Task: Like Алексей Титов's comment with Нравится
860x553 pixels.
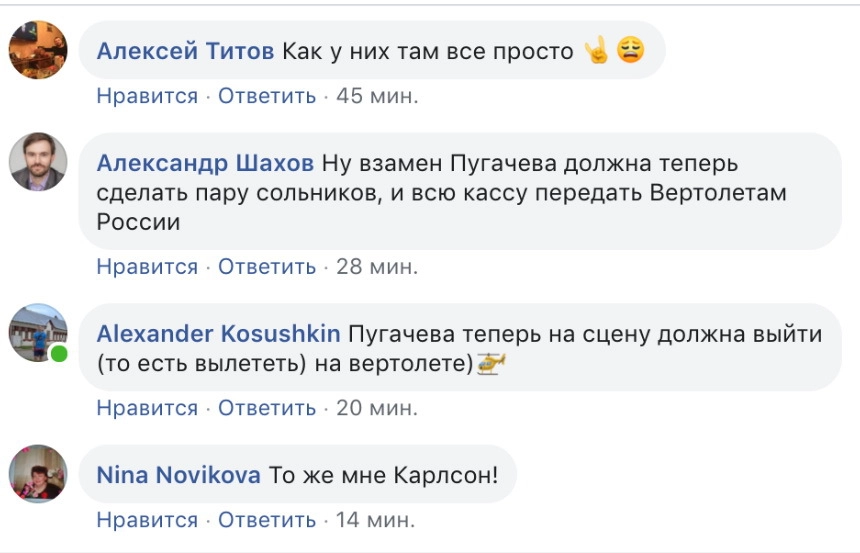Action: pos(147,97)
